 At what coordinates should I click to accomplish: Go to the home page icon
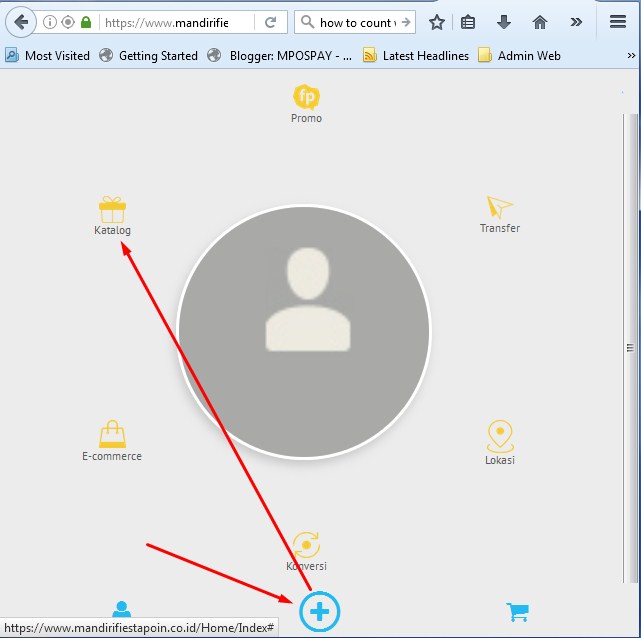pyautogui.click(x=540, y=22)
